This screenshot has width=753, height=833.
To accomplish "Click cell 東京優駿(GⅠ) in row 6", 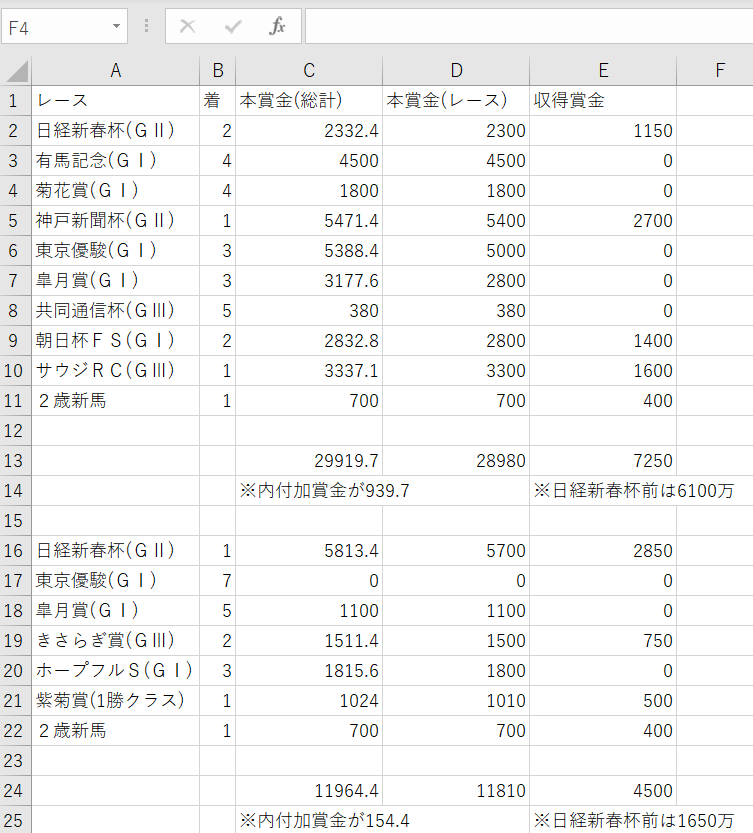I will [115, 251].
